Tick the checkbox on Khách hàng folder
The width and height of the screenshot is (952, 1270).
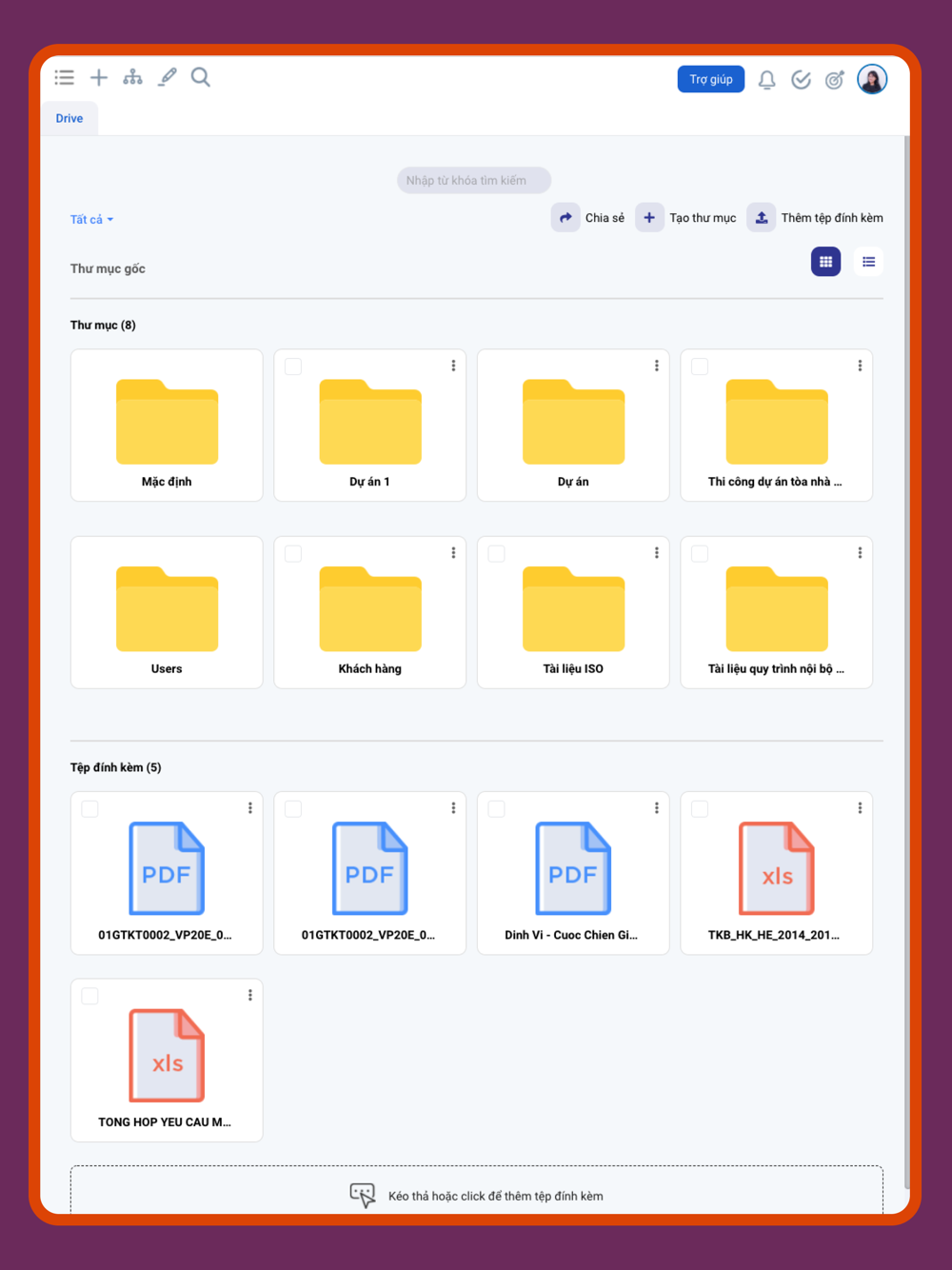click(293, 553)
